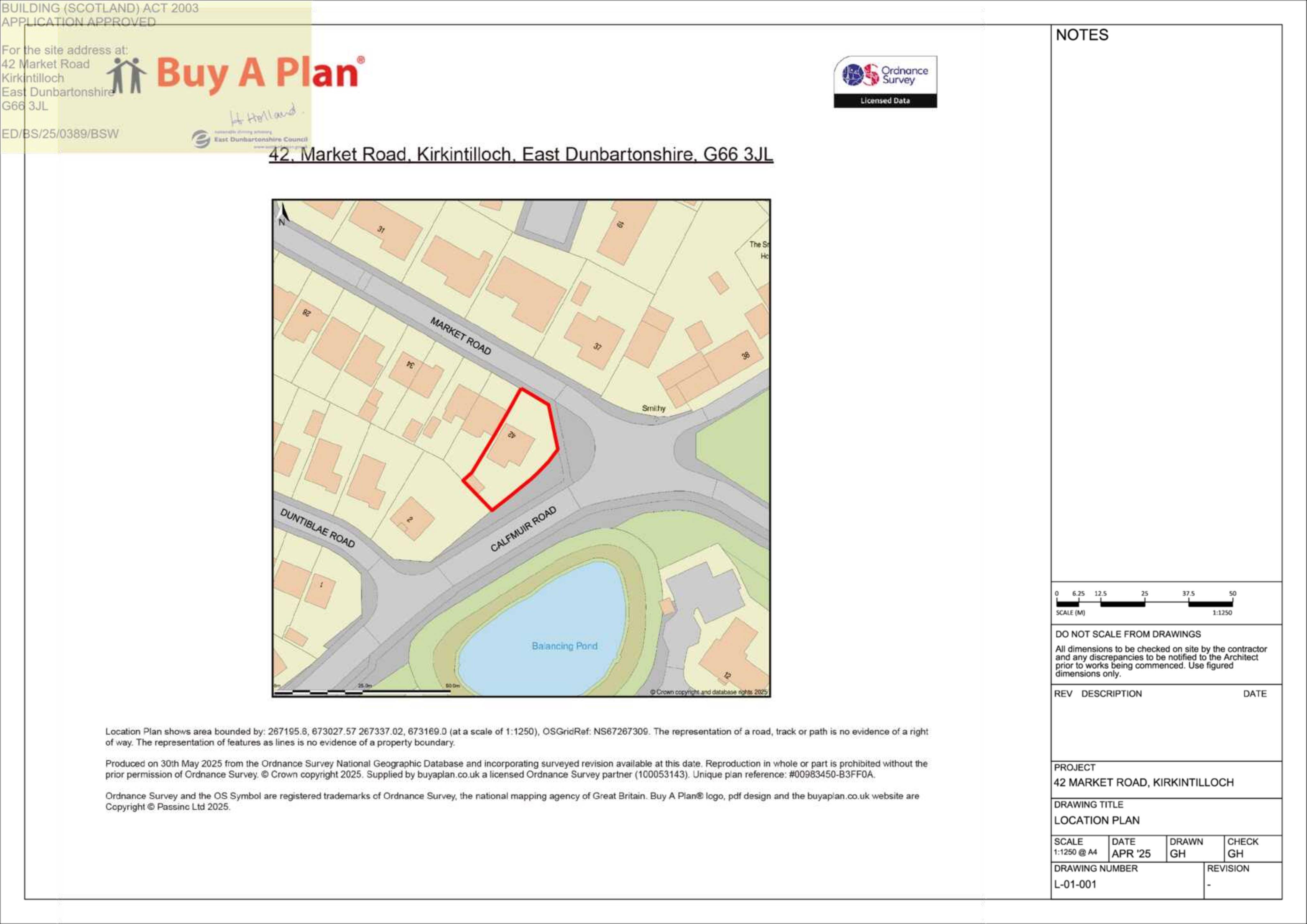Click the 'GH' value under DRAWN
Screen dimensions: 1307x924
tap(1178, 854)
